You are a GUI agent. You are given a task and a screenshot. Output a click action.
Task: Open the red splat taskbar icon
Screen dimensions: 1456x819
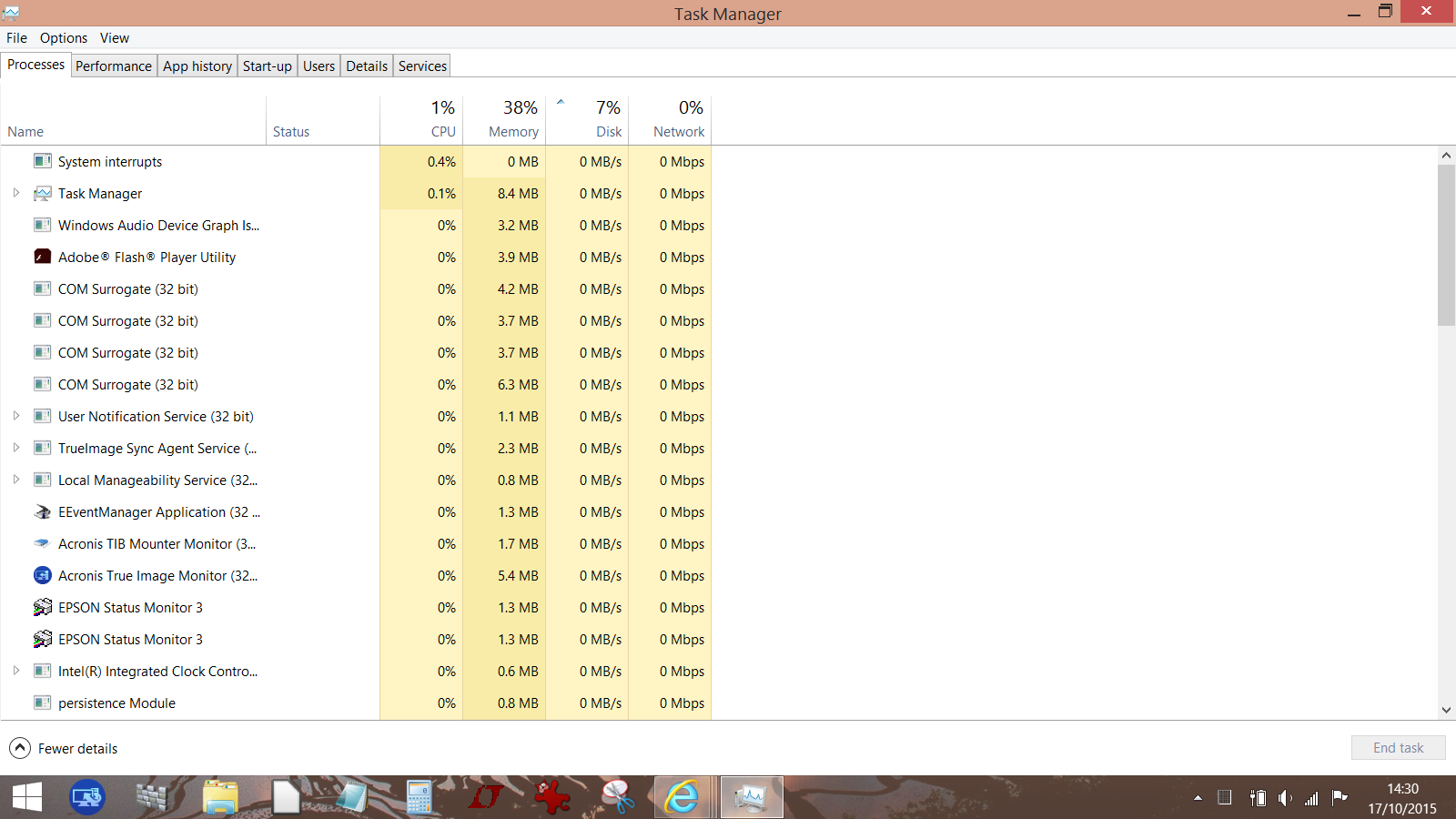coord(551,797)
